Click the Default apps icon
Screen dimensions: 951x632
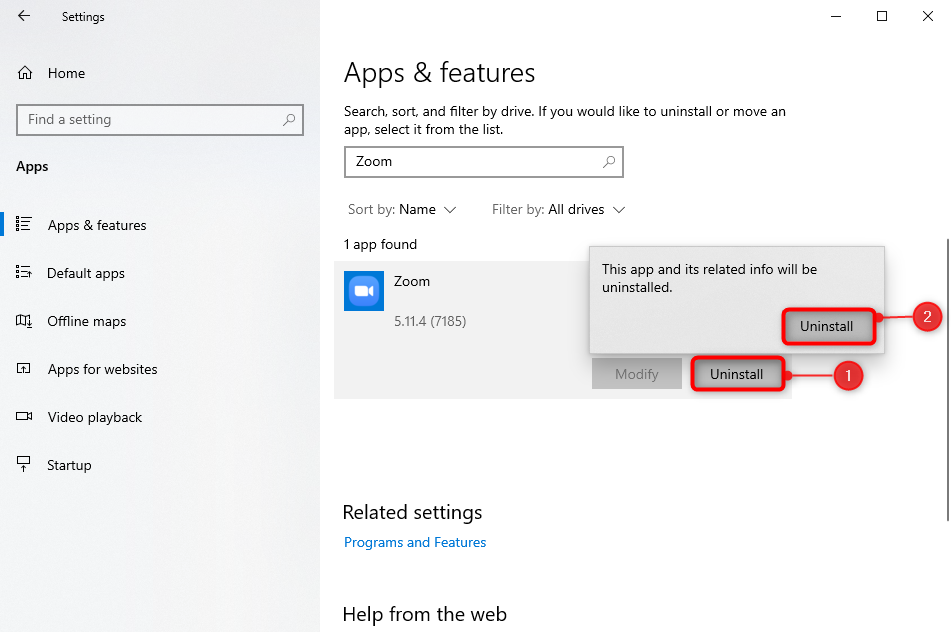[x=25, y=273]
